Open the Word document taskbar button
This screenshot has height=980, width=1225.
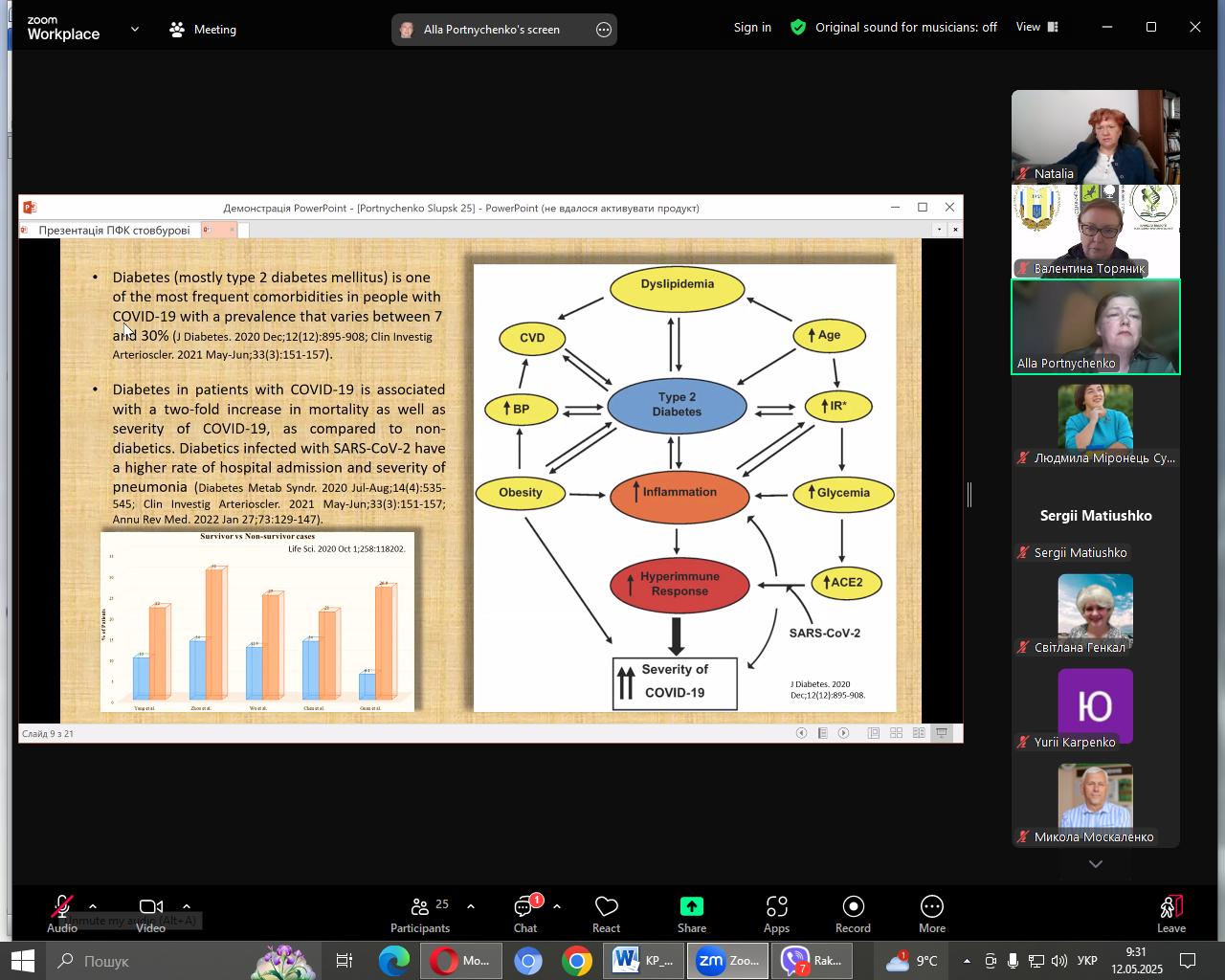coord(644,961)
